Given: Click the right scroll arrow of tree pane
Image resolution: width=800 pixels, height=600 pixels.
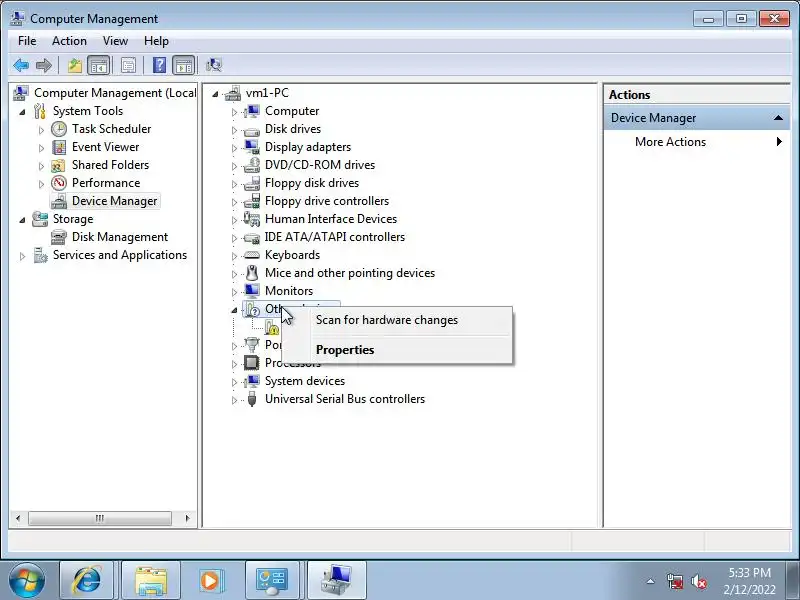Looking at the screenshot, I should tap(187, 518).
